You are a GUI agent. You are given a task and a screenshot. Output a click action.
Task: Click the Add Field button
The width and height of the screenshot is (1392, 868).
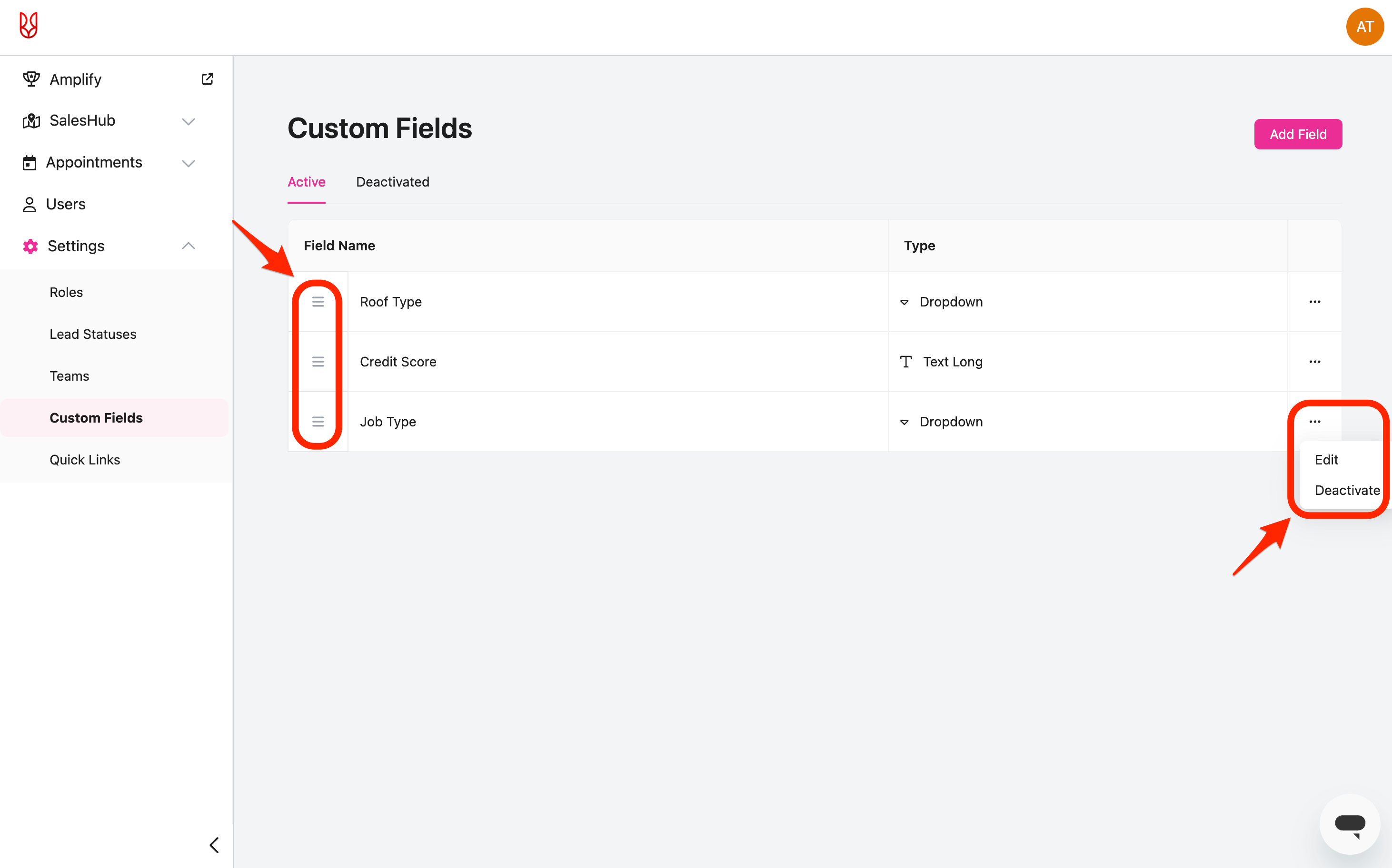click(x=1298, y=134)
